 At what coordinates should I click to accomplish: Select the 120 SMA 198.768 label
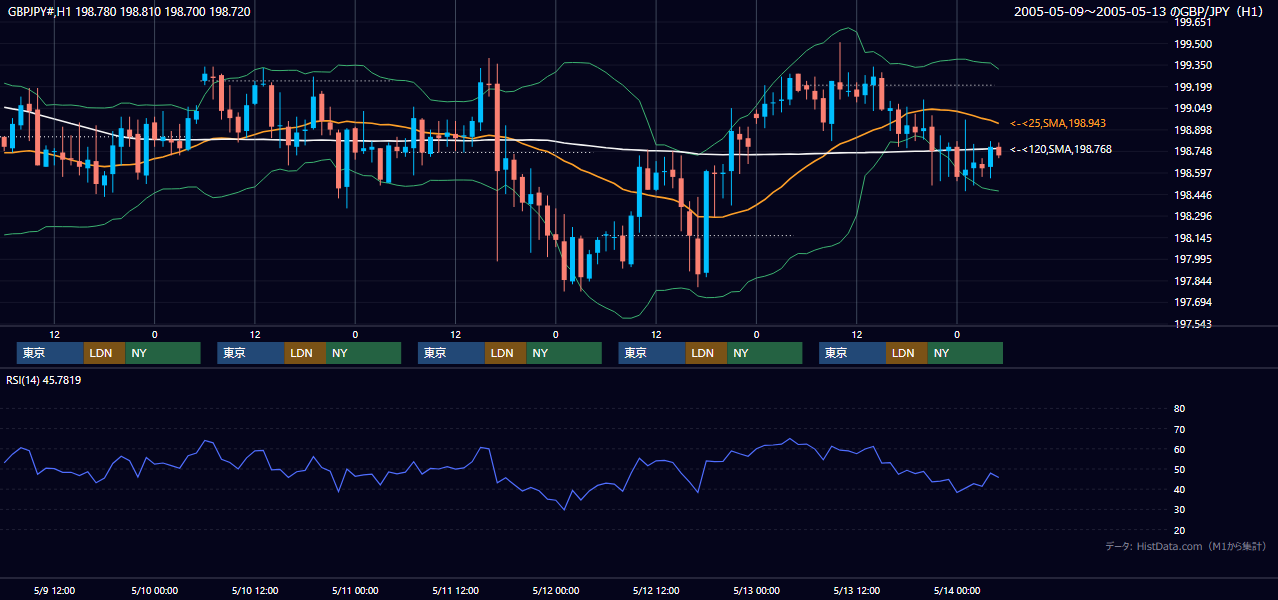pyautogui.click(x=1061, y=149)
